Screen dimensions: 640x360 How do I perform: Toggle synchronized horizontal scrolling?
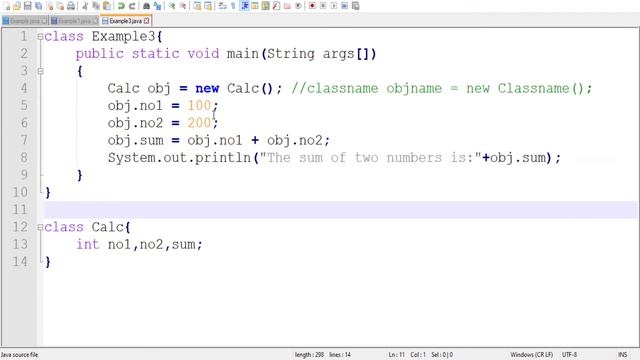(208, 6)
